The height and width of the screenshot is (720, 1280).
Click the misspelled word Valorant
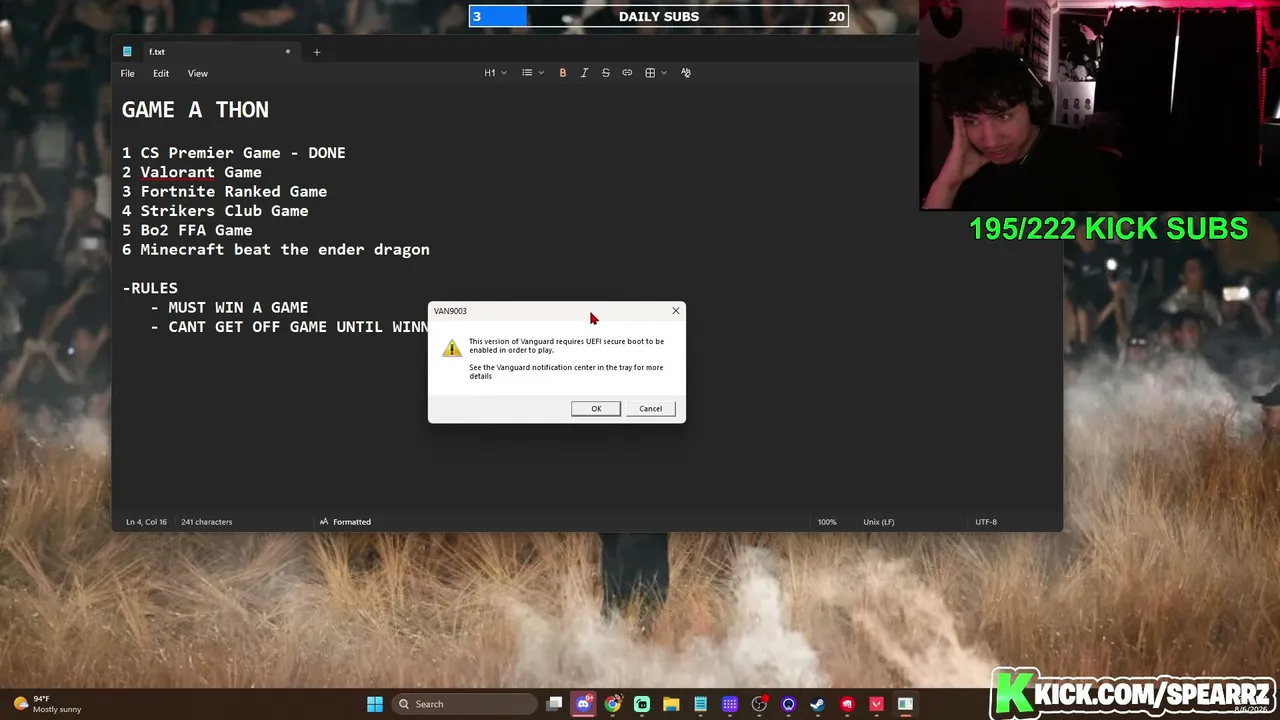pos(177,172)
